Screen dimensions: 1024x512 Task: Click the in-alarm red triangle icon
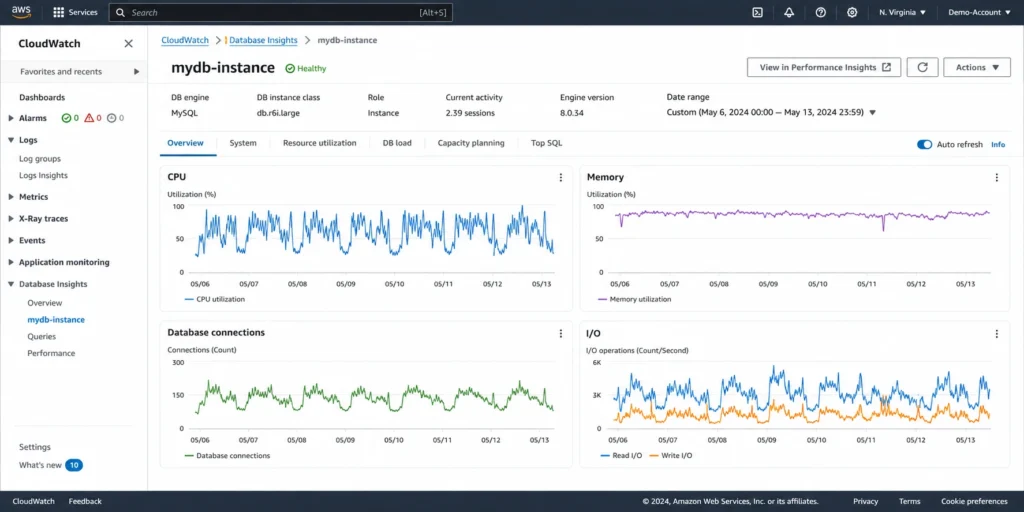coord(89,118)
